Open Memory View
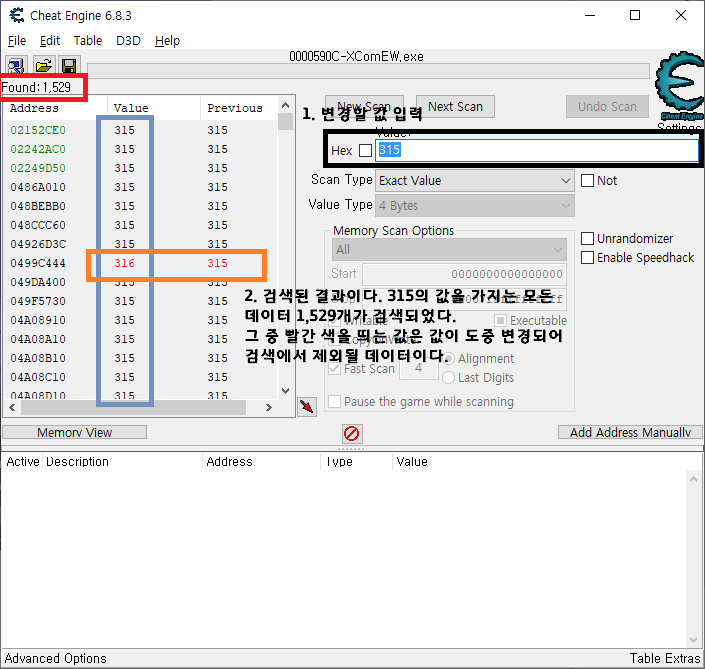Screen dimensions: 705x669 75,432
